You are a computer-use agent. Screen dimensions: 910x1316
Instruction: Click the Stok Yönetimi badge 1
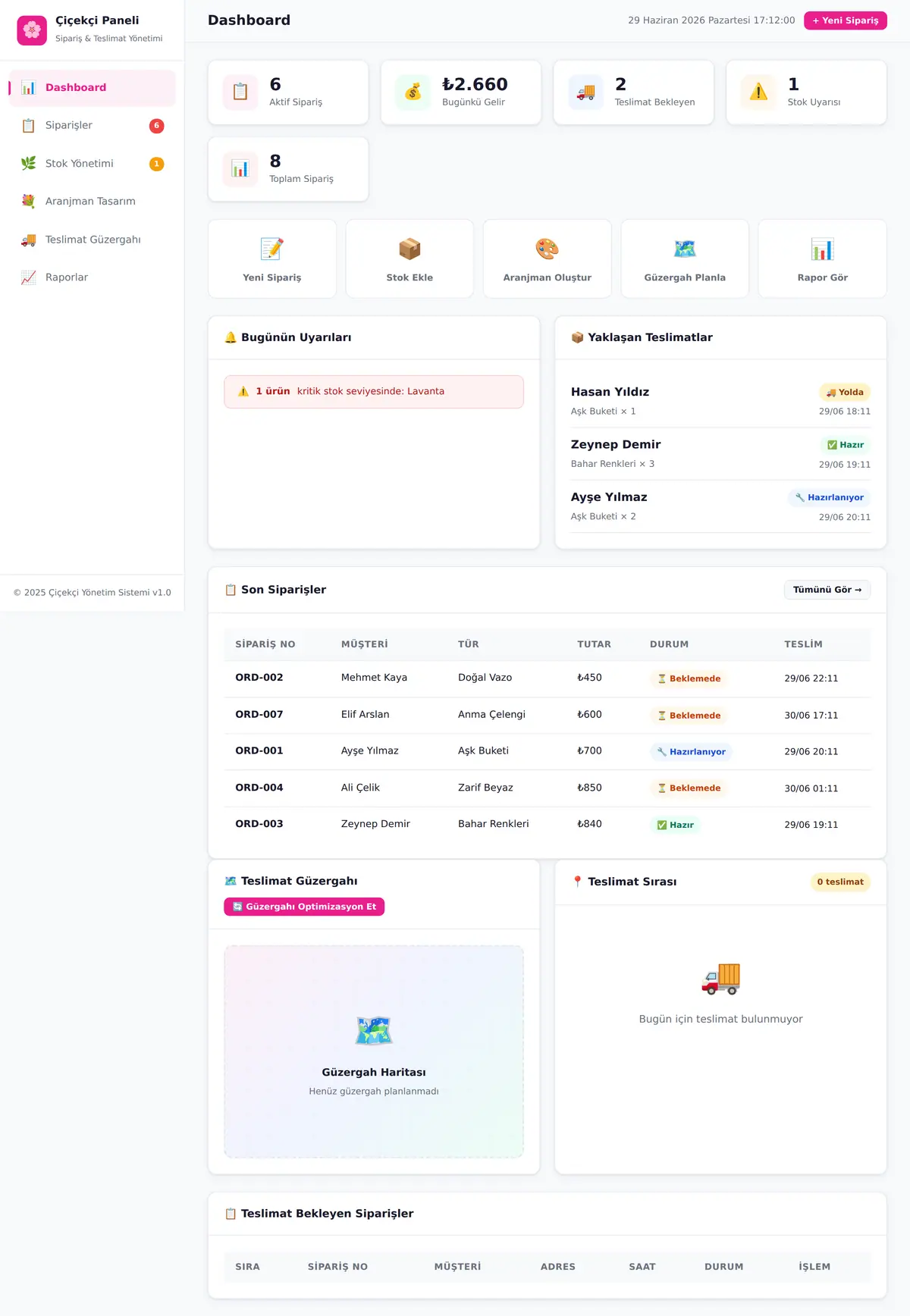point(157,164)
